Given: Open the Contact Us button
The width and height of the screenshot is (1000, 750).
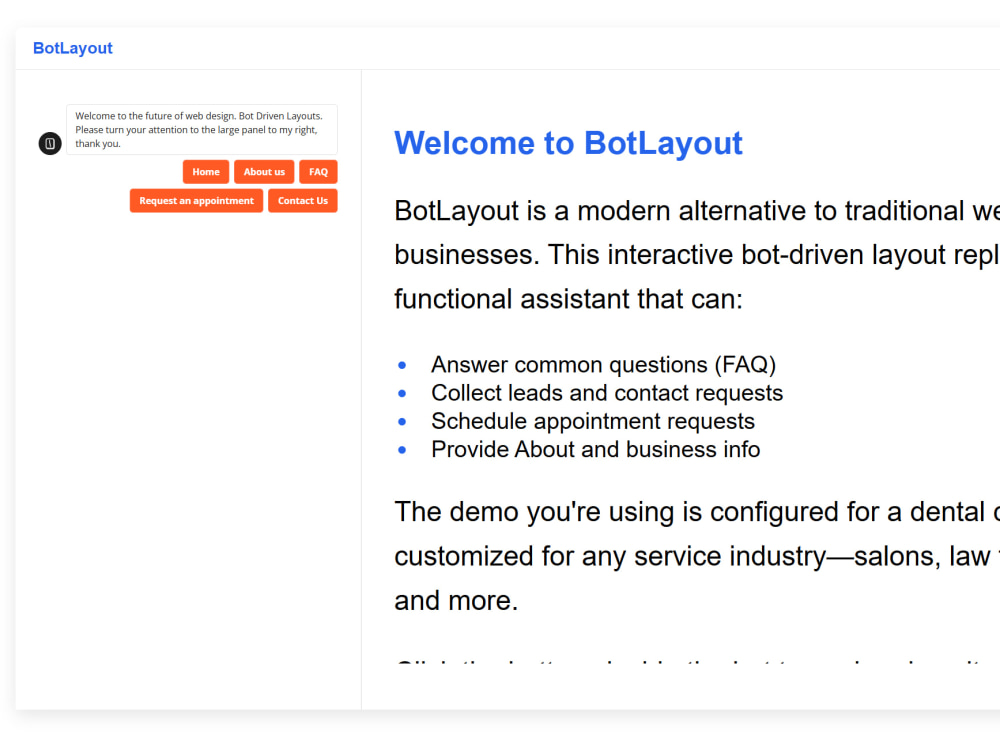Looking at the screenshot, I should click(303, 201).
